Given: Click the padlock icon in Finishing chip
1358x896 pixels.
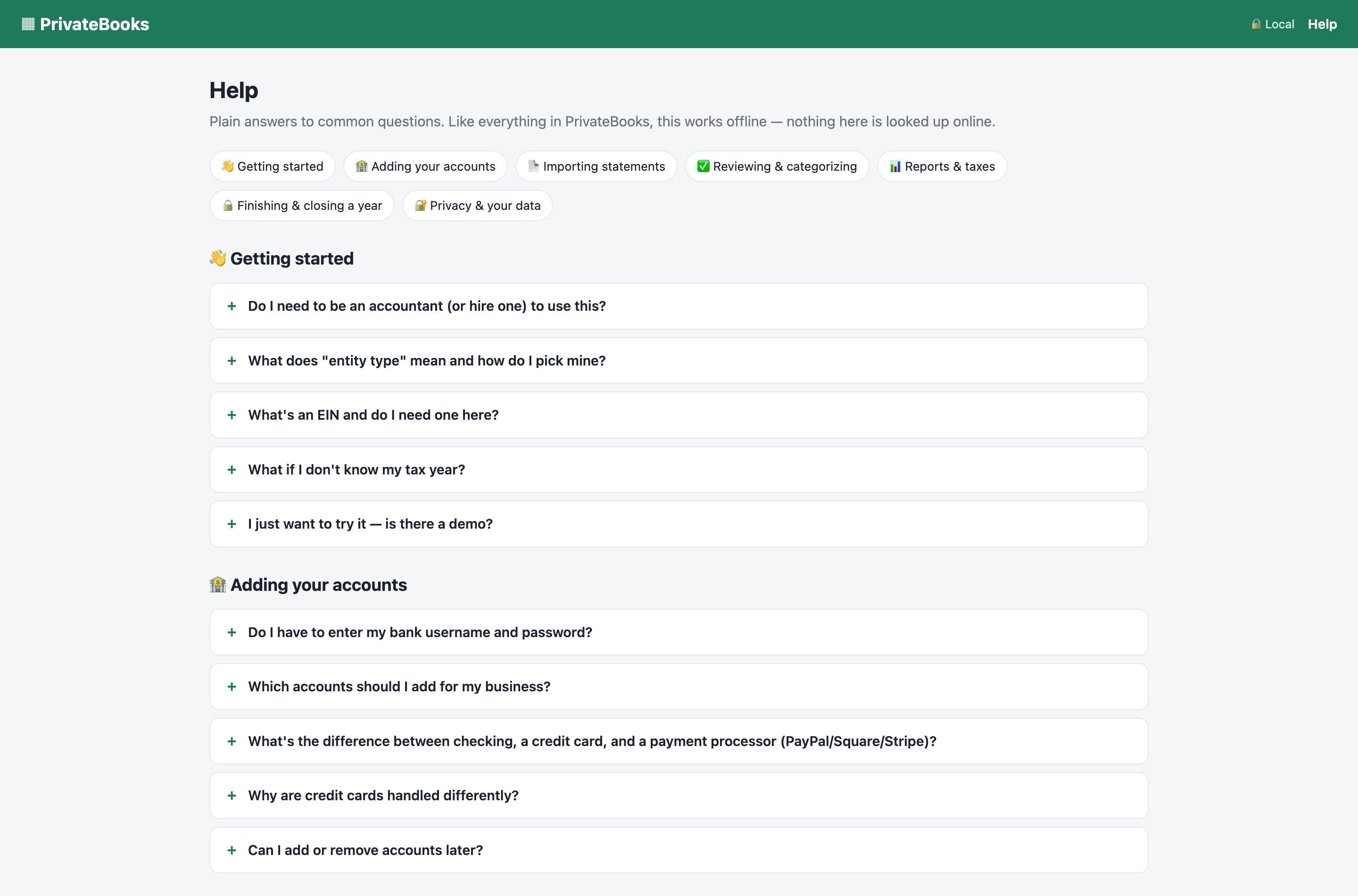Looking at the screenshot, I should click(x=228, y=205).
